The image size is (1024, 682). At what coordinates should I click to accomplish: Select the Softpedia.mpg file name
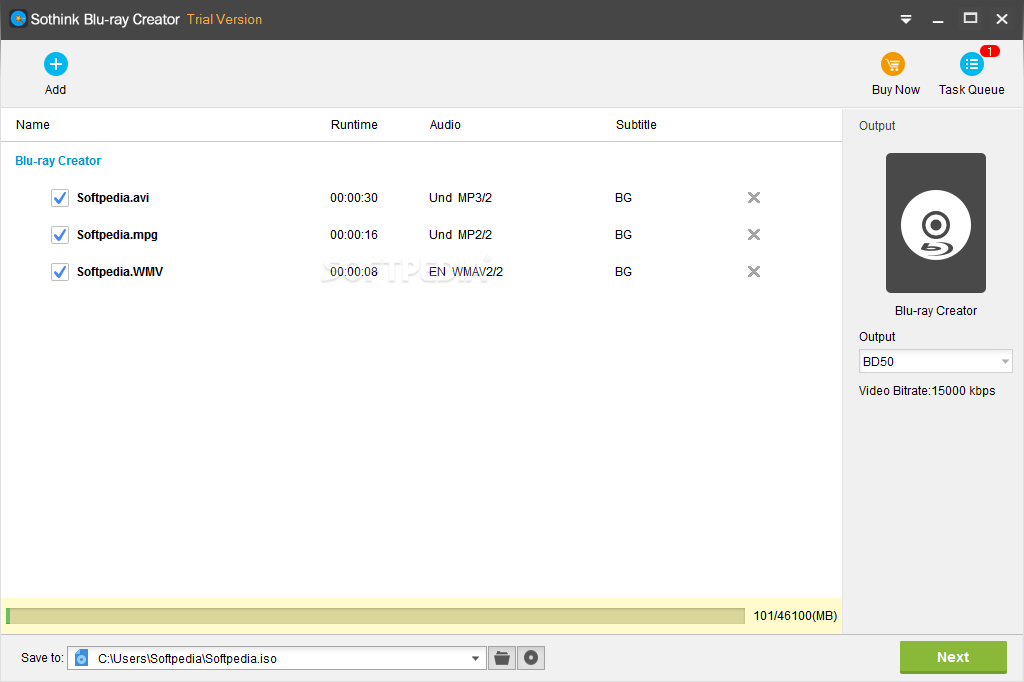117,235
